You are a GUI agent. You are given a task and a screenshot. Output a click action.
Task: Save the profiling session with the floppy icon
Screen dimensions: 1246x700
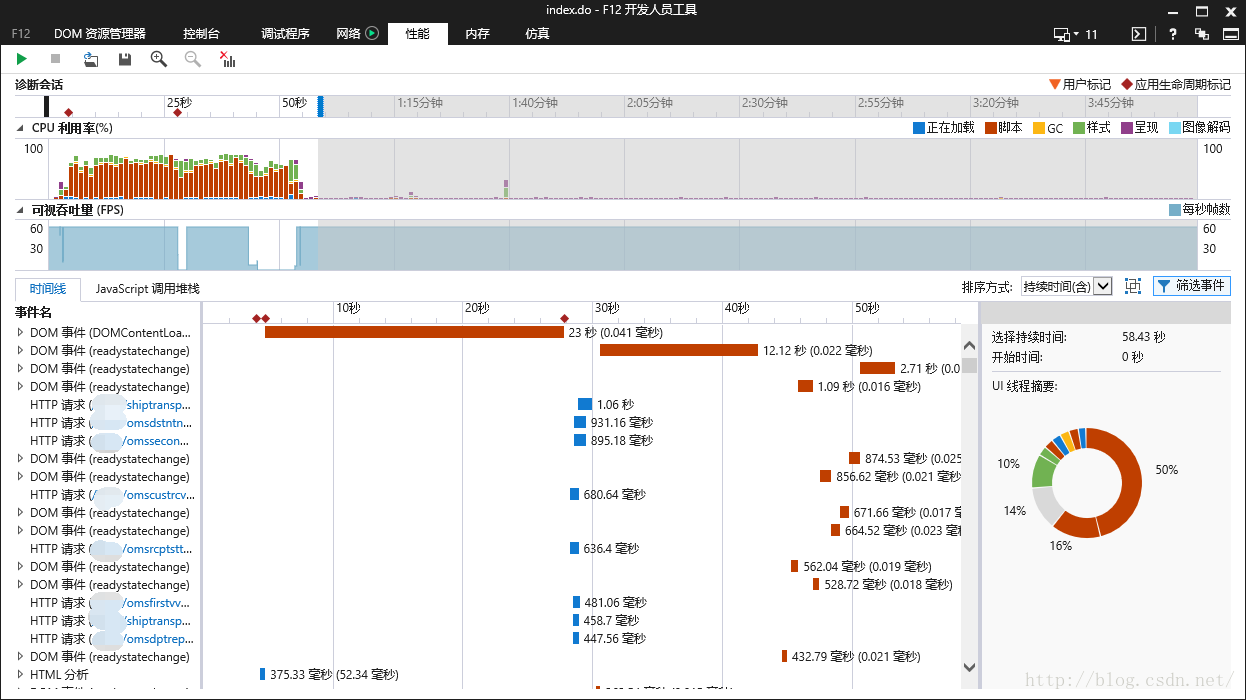[125, 60]
